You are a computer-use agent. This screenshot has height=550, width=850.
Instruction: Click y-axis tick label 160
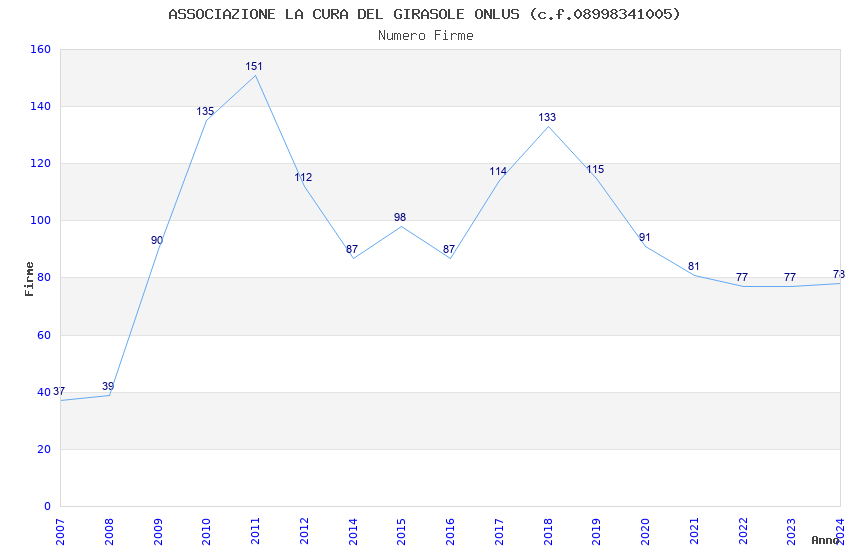pos(40,49)
